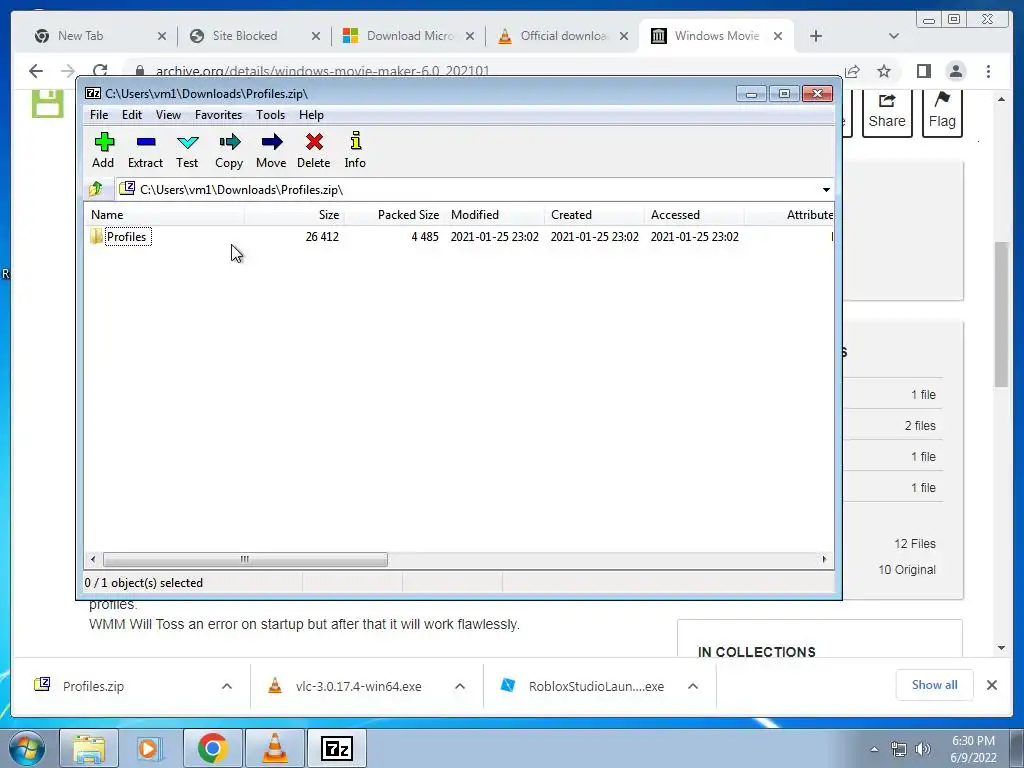The height and width of the screenshot is (768, 1024).
Task: Open the Chrome three-dot menu
Action: coord(989,71)
